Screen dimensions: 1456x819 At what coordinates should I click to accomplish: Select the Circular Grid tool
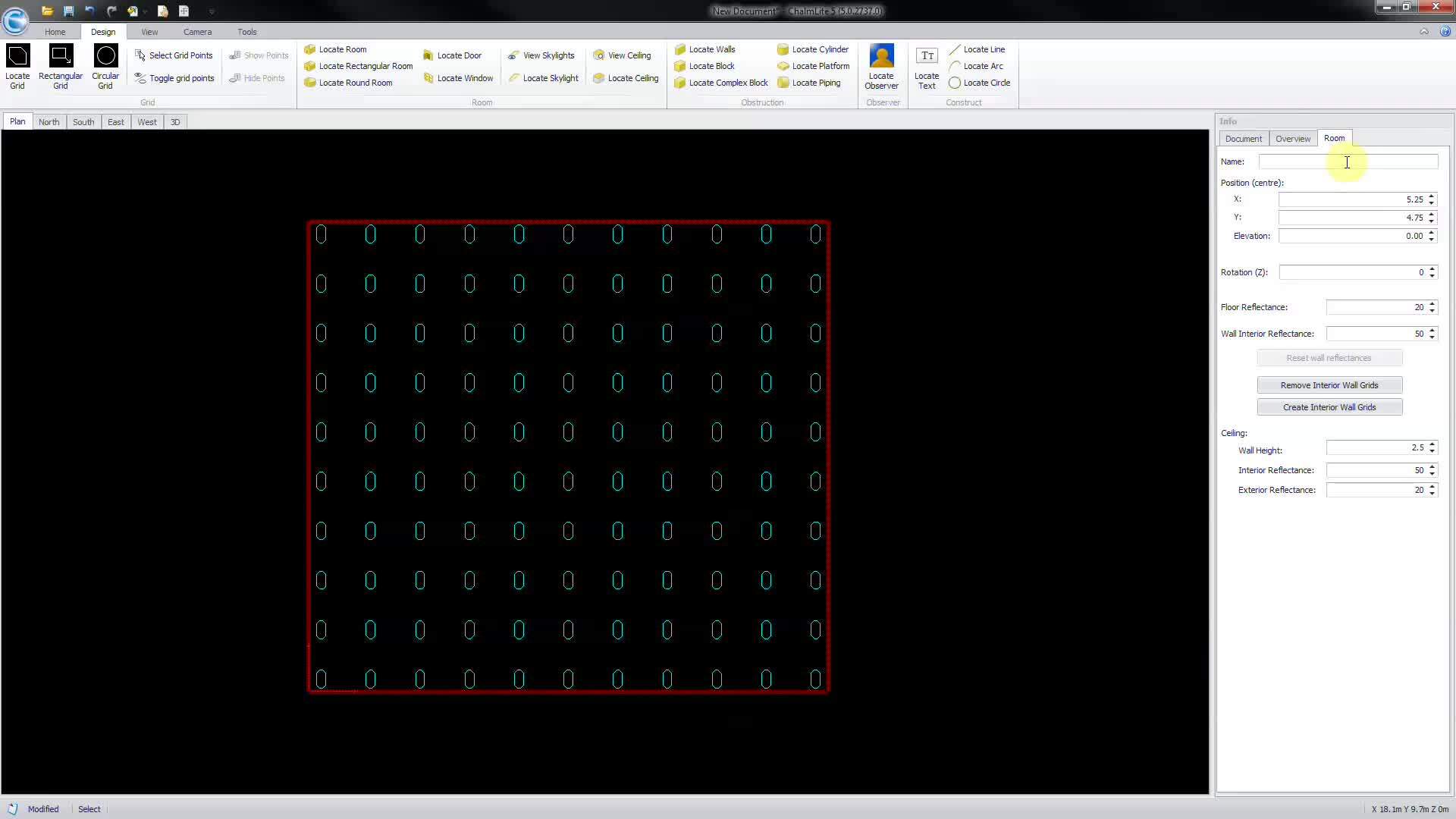[105, 67]
